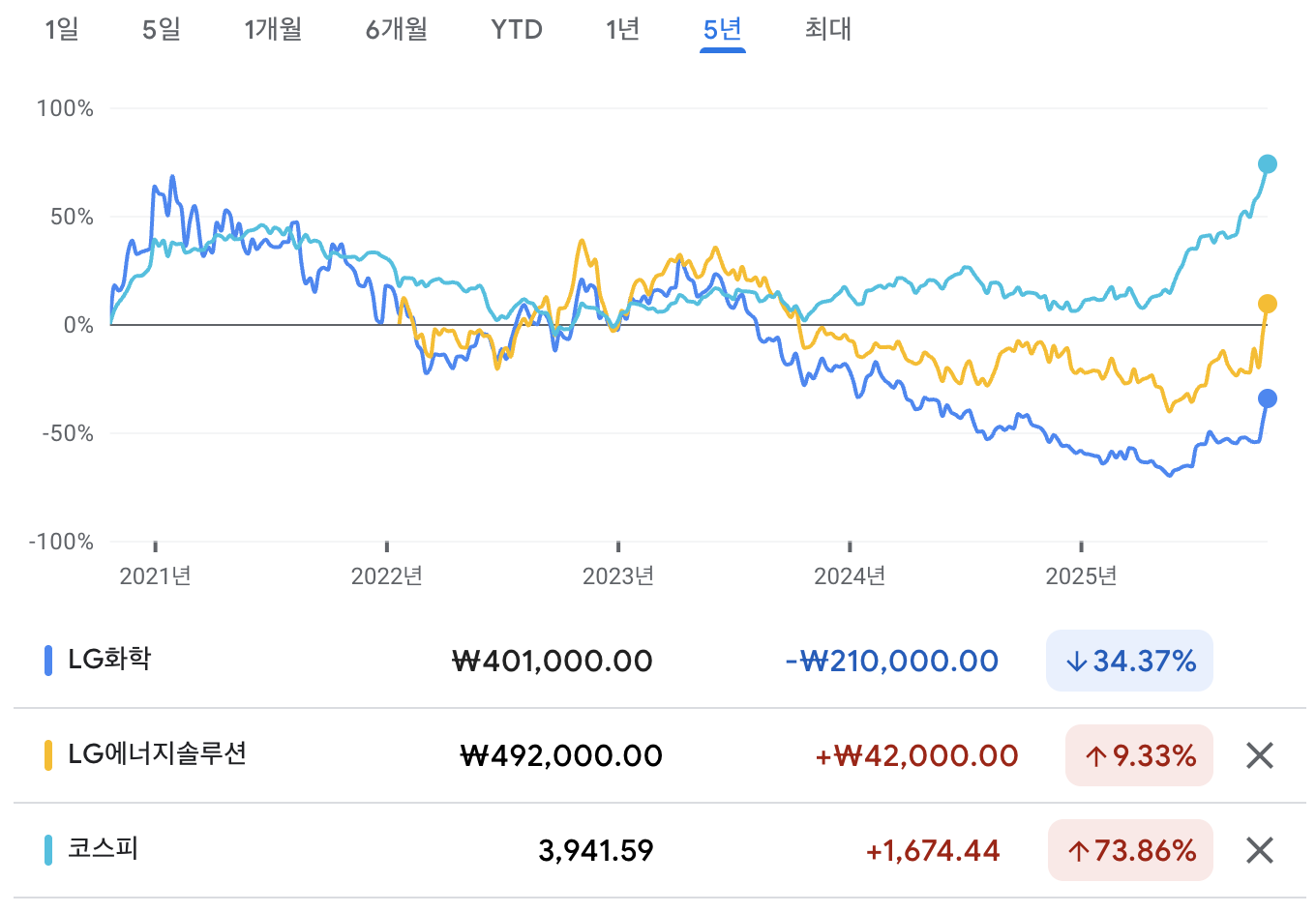This screenshot has height=913, width=1316.
Task: Click the teal 코스피 chart endpoint dot
Action: 1267,164
